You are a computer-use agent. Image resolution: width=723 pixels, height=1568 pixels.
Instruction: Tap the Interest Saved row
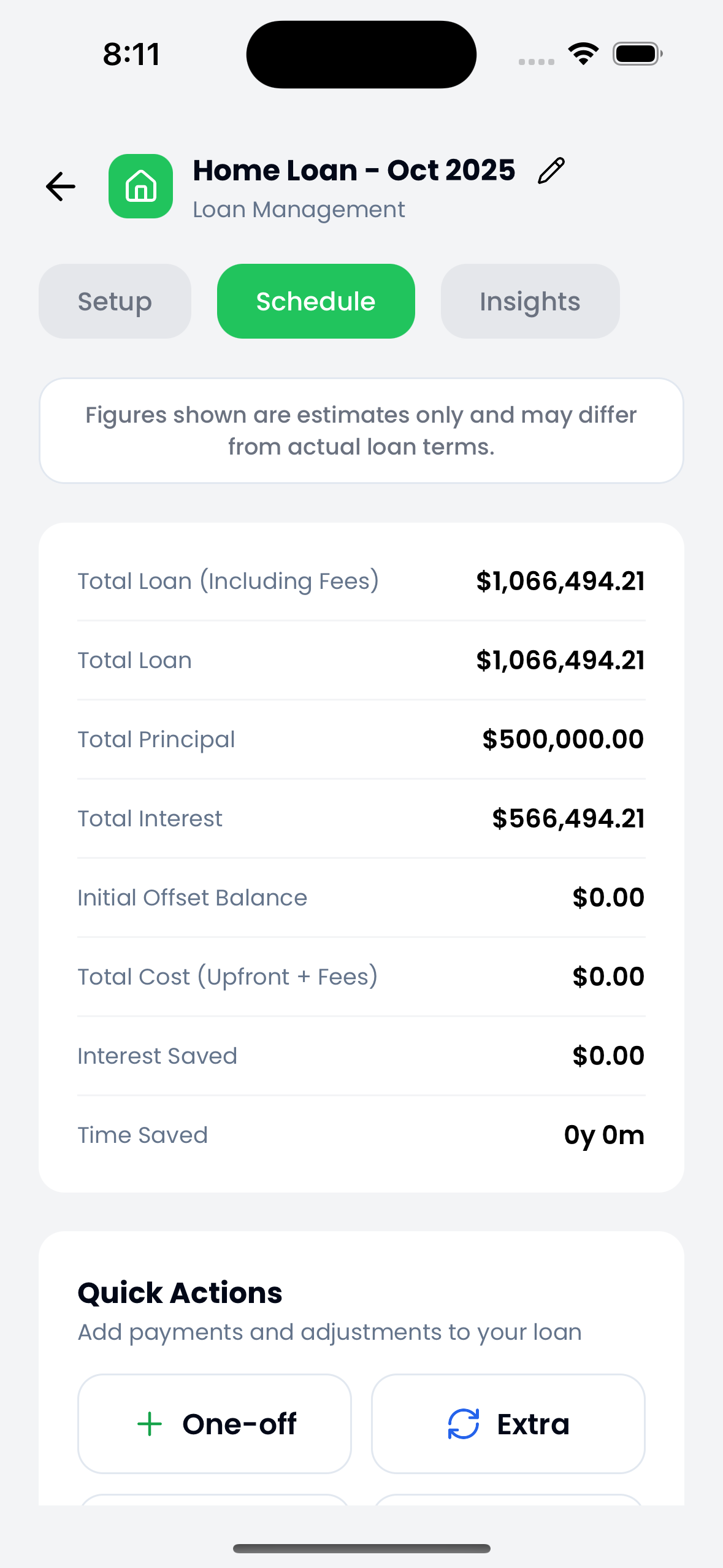click(361, 1056)
